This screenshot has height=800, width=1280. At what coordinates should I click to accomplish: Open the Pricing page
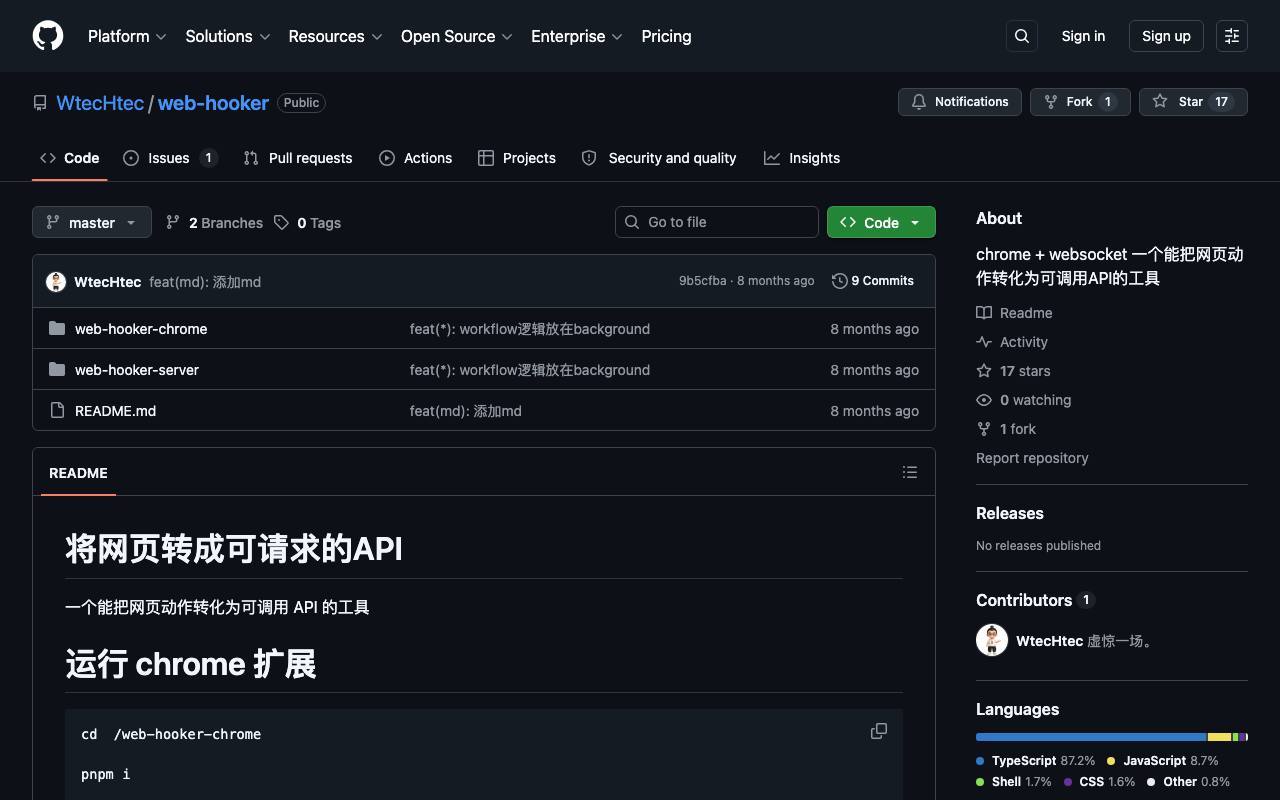[666, 36]
